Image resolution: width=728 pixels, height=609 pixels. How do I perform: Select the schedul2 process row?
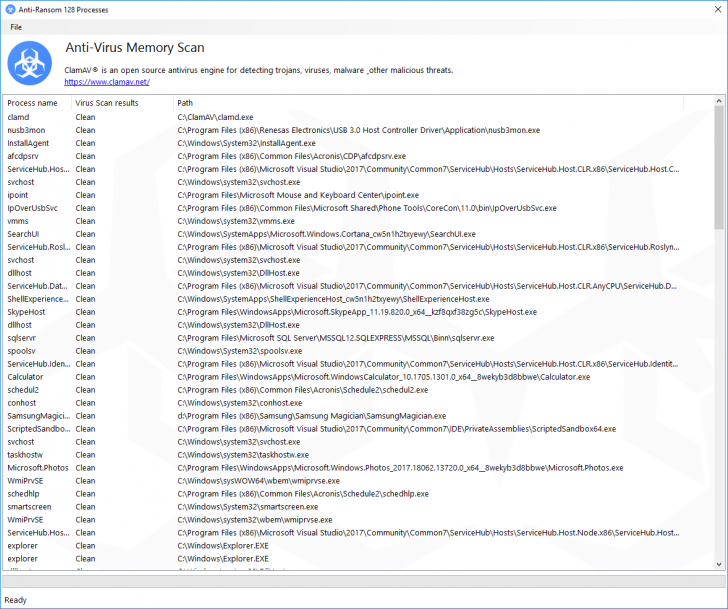pyautogui.click(x=344, y=390)
